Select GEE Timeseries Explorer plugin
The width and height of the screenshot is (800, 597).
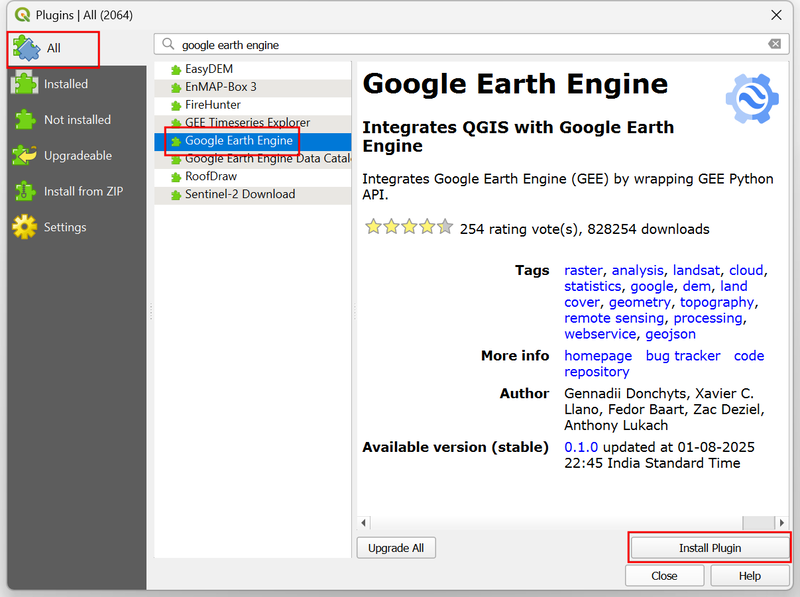pyautogui.click(x=253, y=123)
